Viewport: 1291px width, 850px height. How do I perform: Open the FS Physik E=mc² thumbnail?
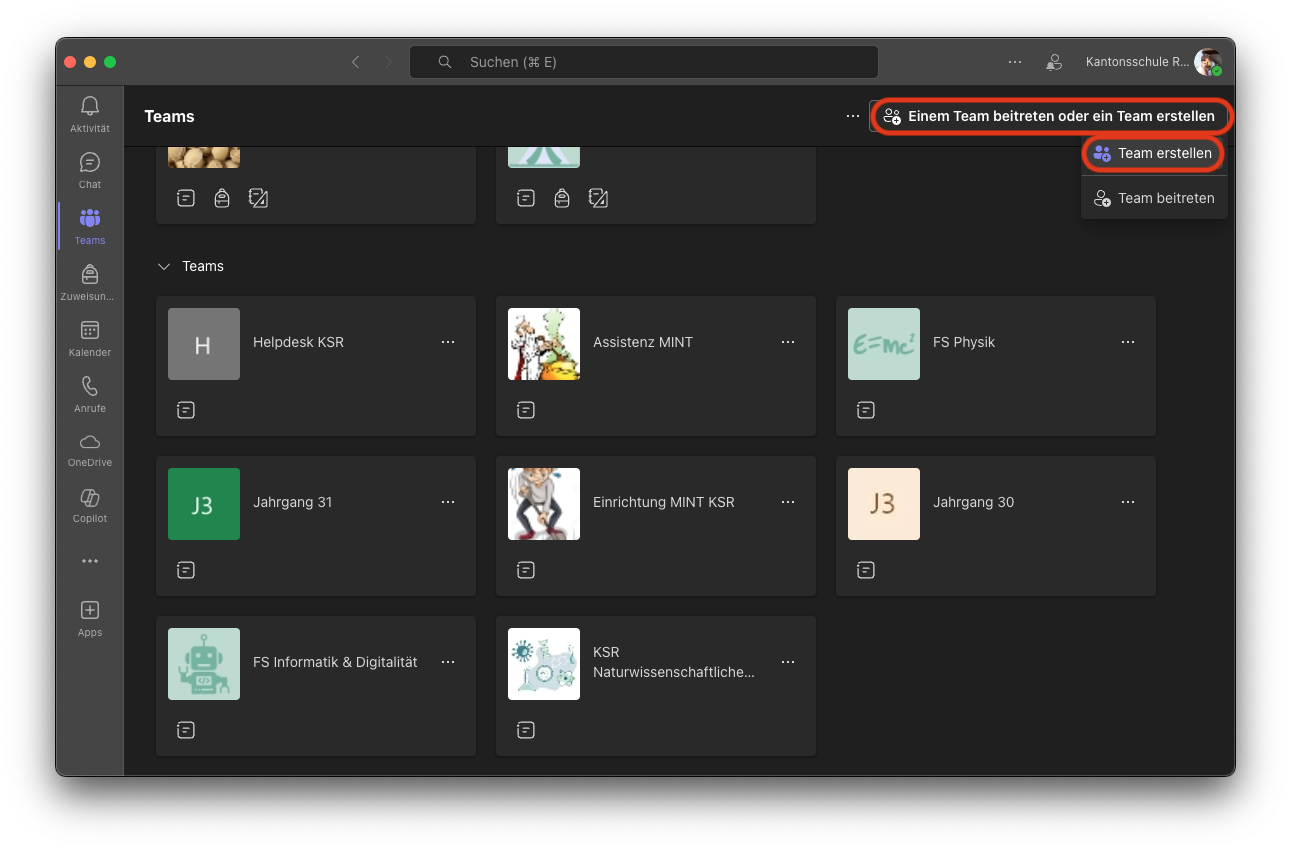(884, 344)
